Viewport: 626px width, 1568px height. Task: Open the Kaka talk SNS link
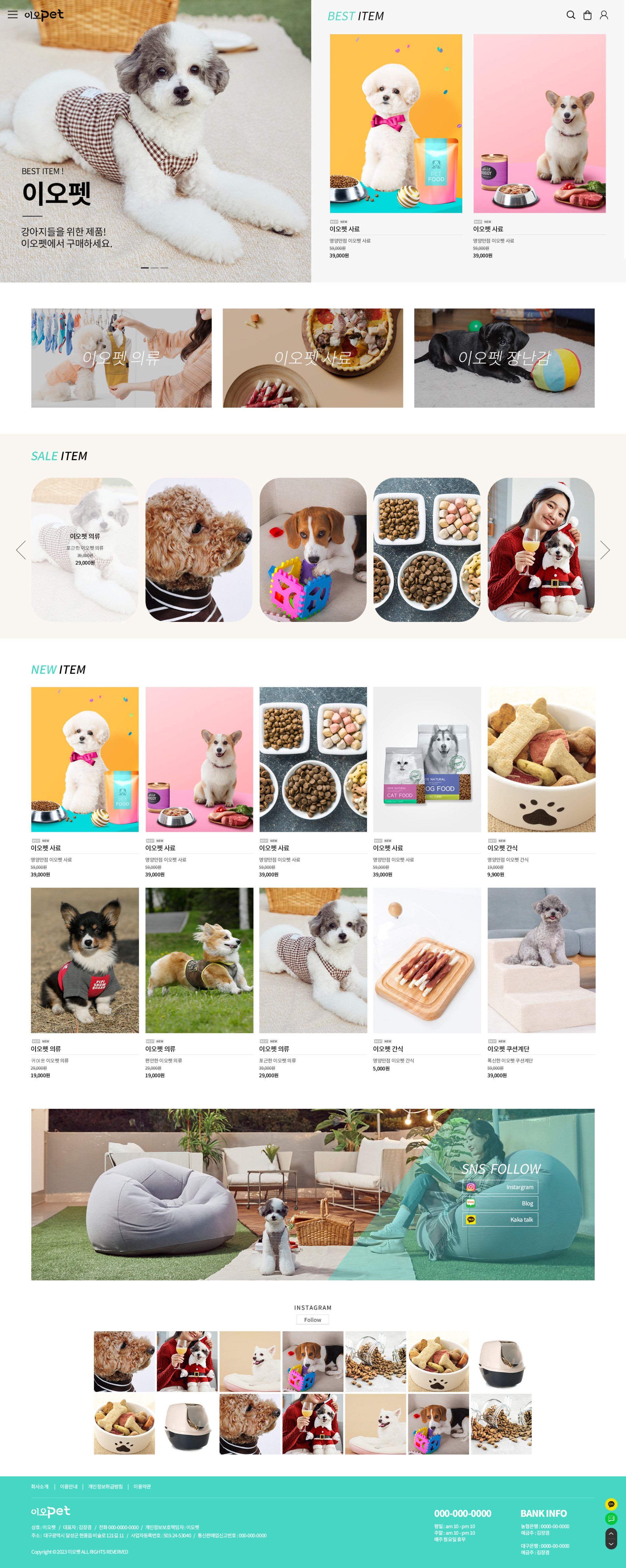(500, 1219)
